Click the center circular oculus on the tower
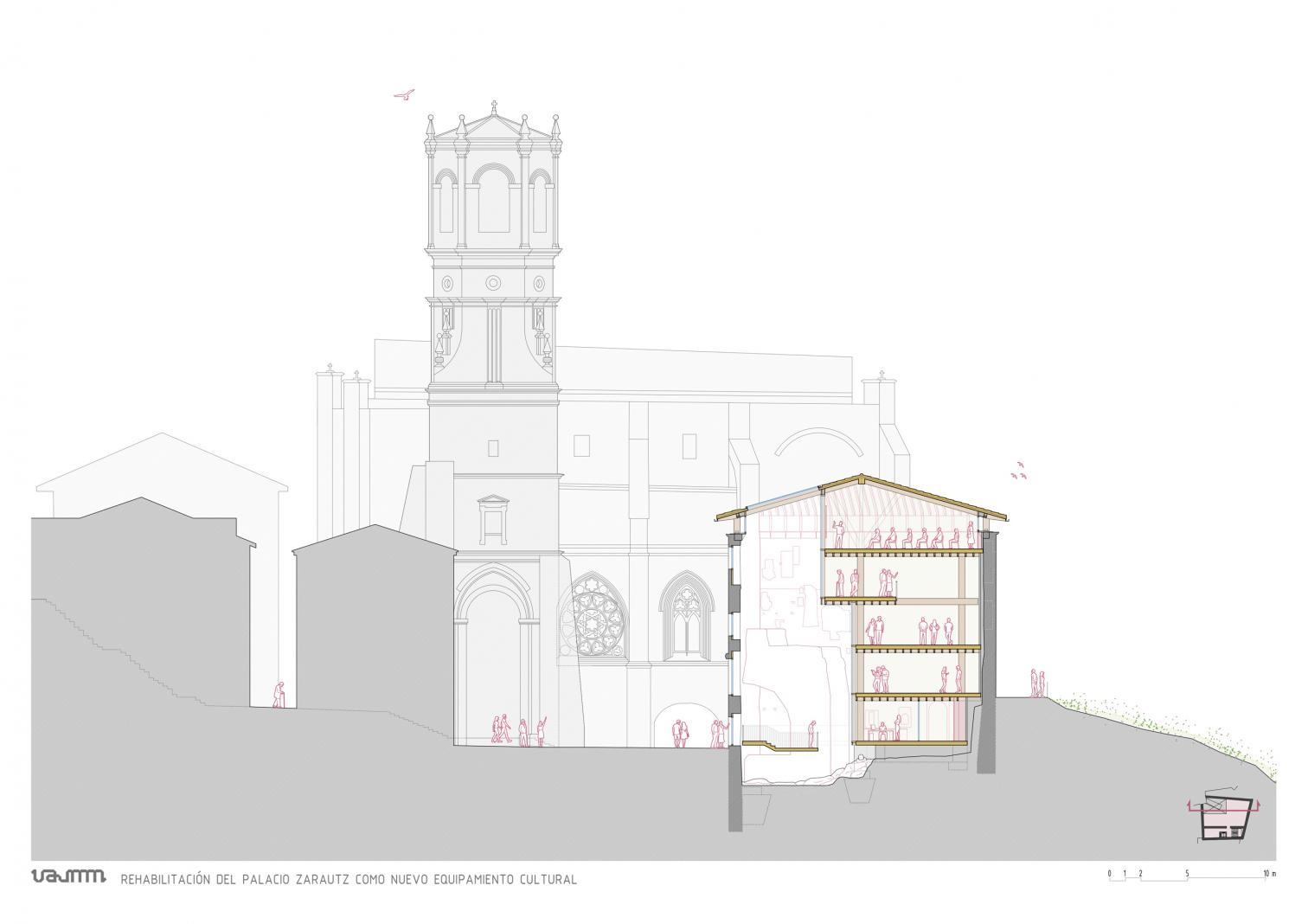This screenshot has height=924, width=1308. point(493,283)
